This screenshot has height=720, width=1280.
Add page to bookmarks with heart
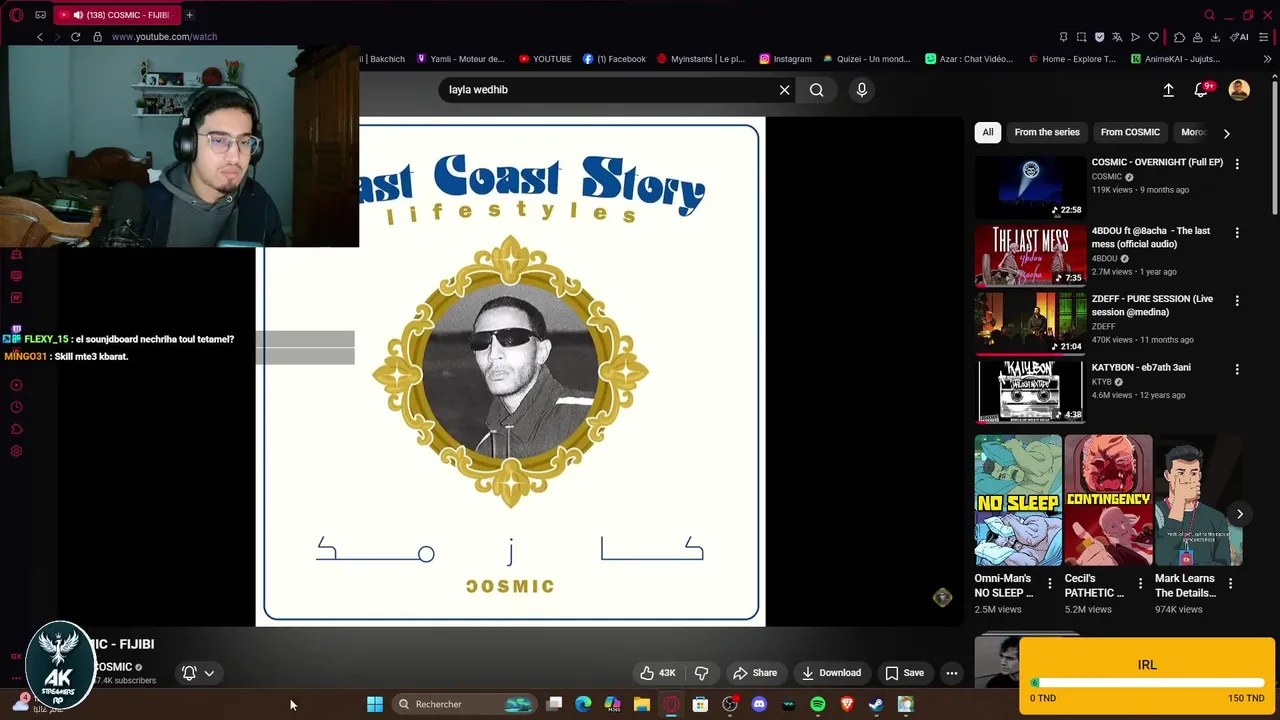(x=1153, y=37)
